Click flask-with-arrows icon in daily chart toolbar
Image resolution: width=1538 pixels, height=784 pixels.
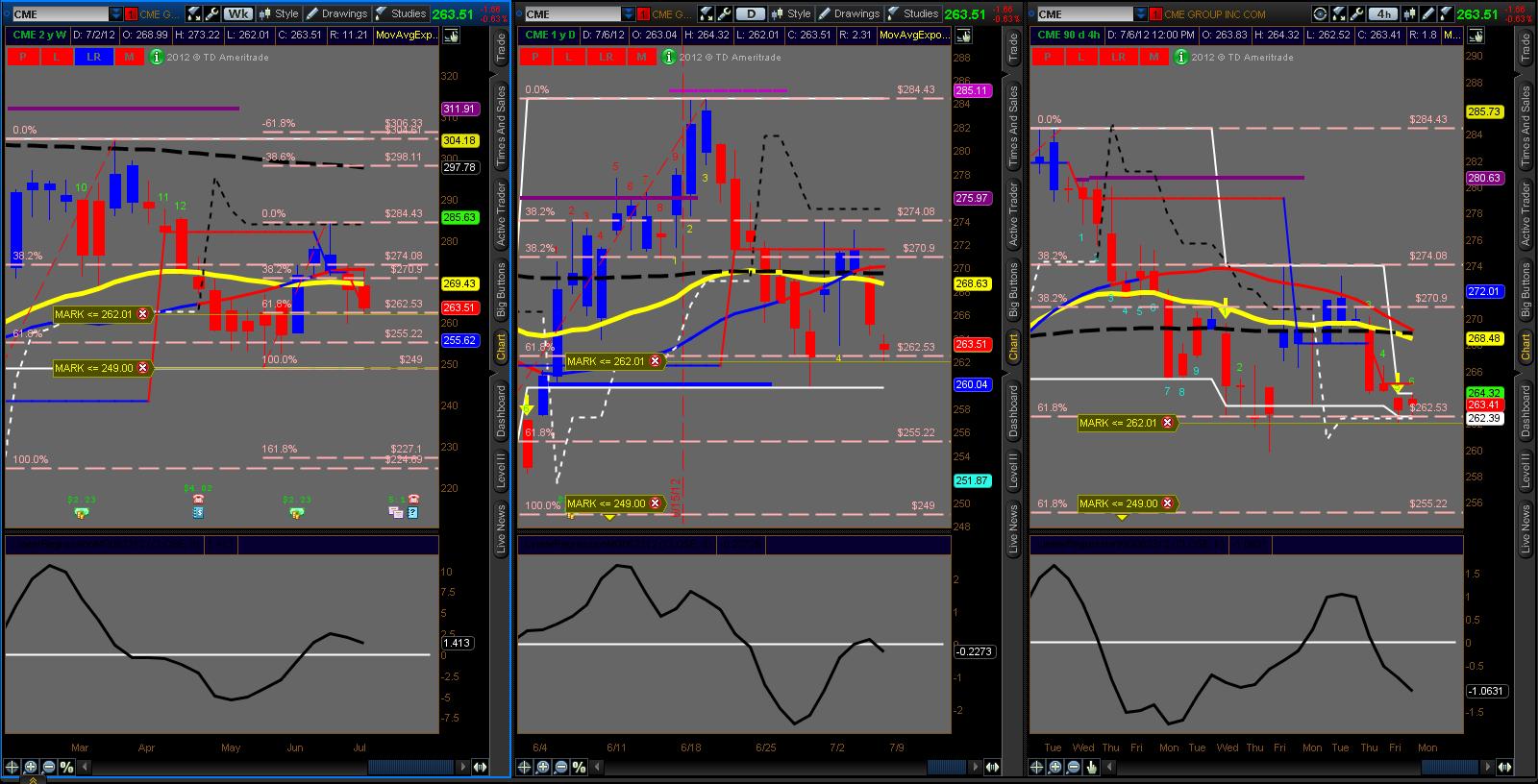click(x=706, y=13)
